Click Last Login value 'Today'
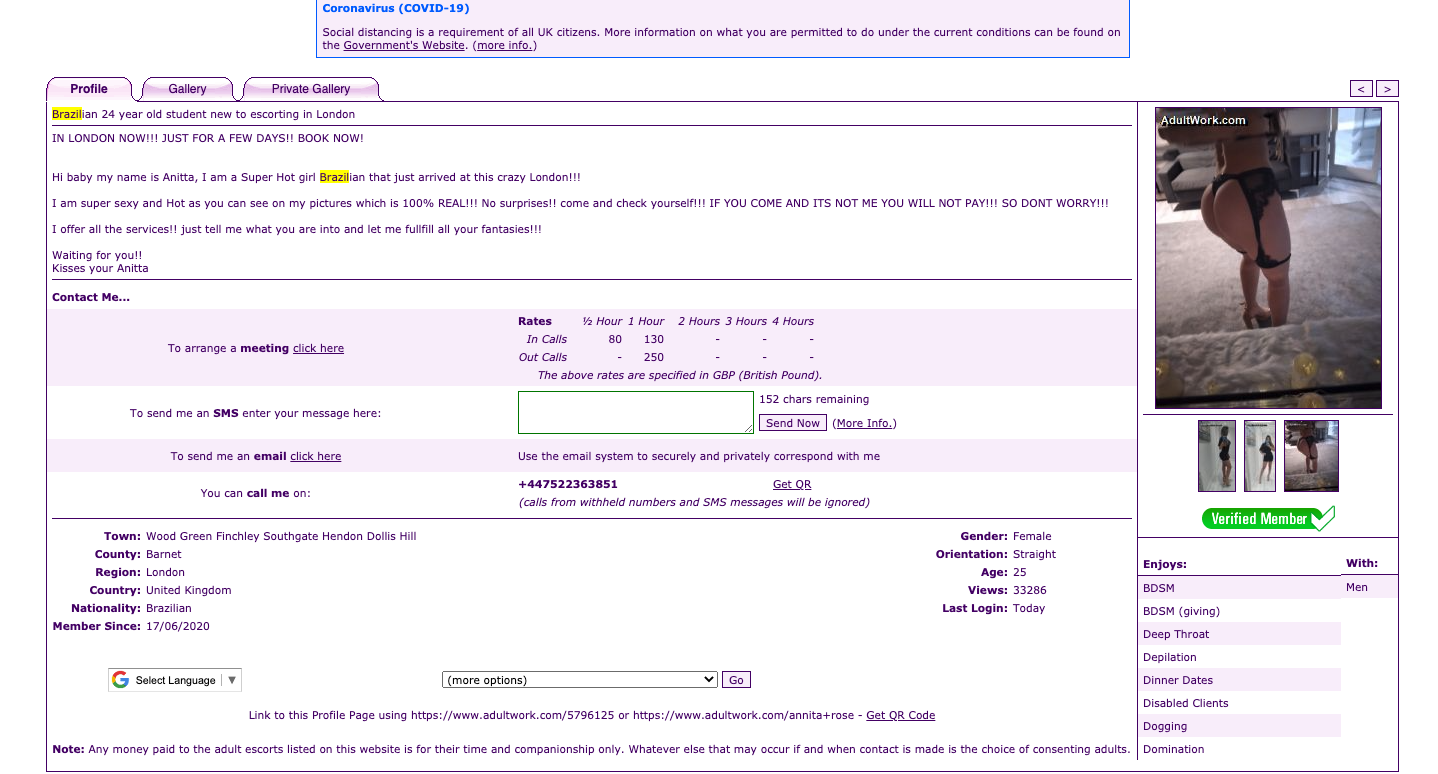 [x=1029, y=608]
